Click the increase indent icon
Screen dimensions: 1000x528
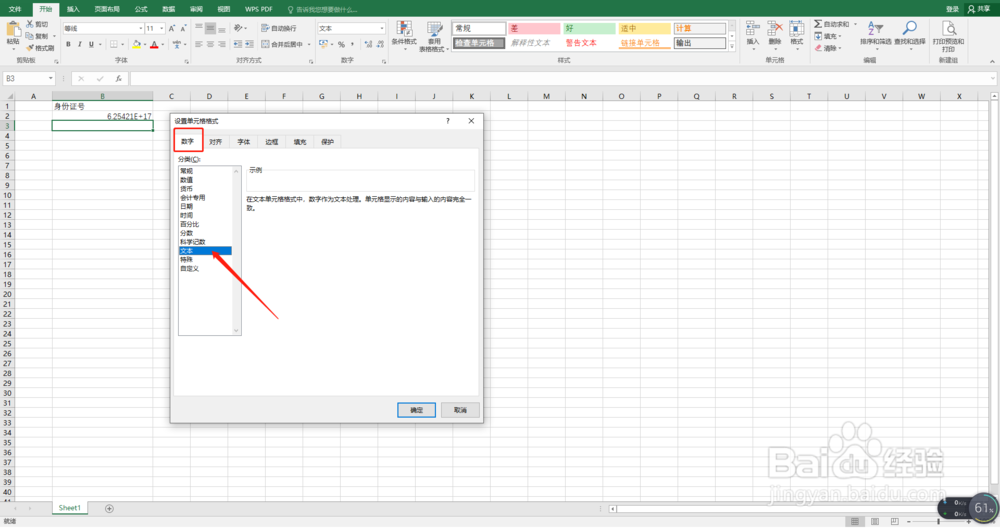pyautogui.click(x=249, y=44)
